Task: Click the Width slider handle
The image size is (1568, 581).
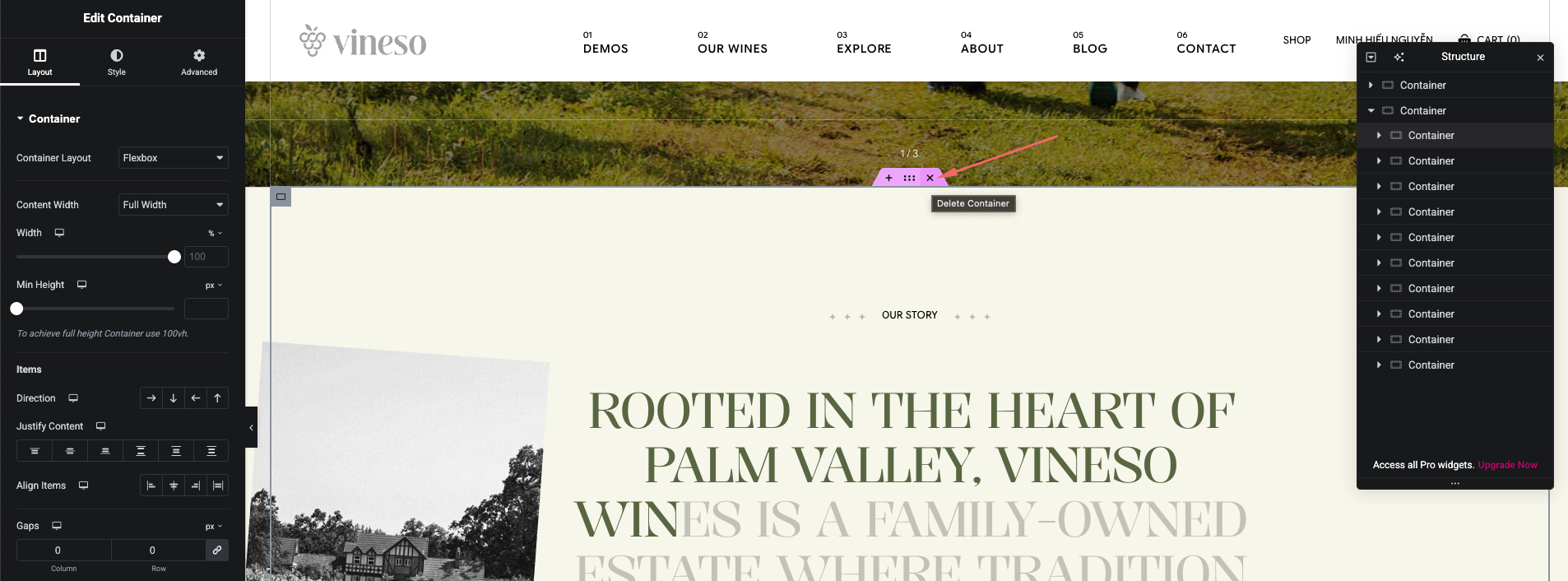Action: [174, 257]
